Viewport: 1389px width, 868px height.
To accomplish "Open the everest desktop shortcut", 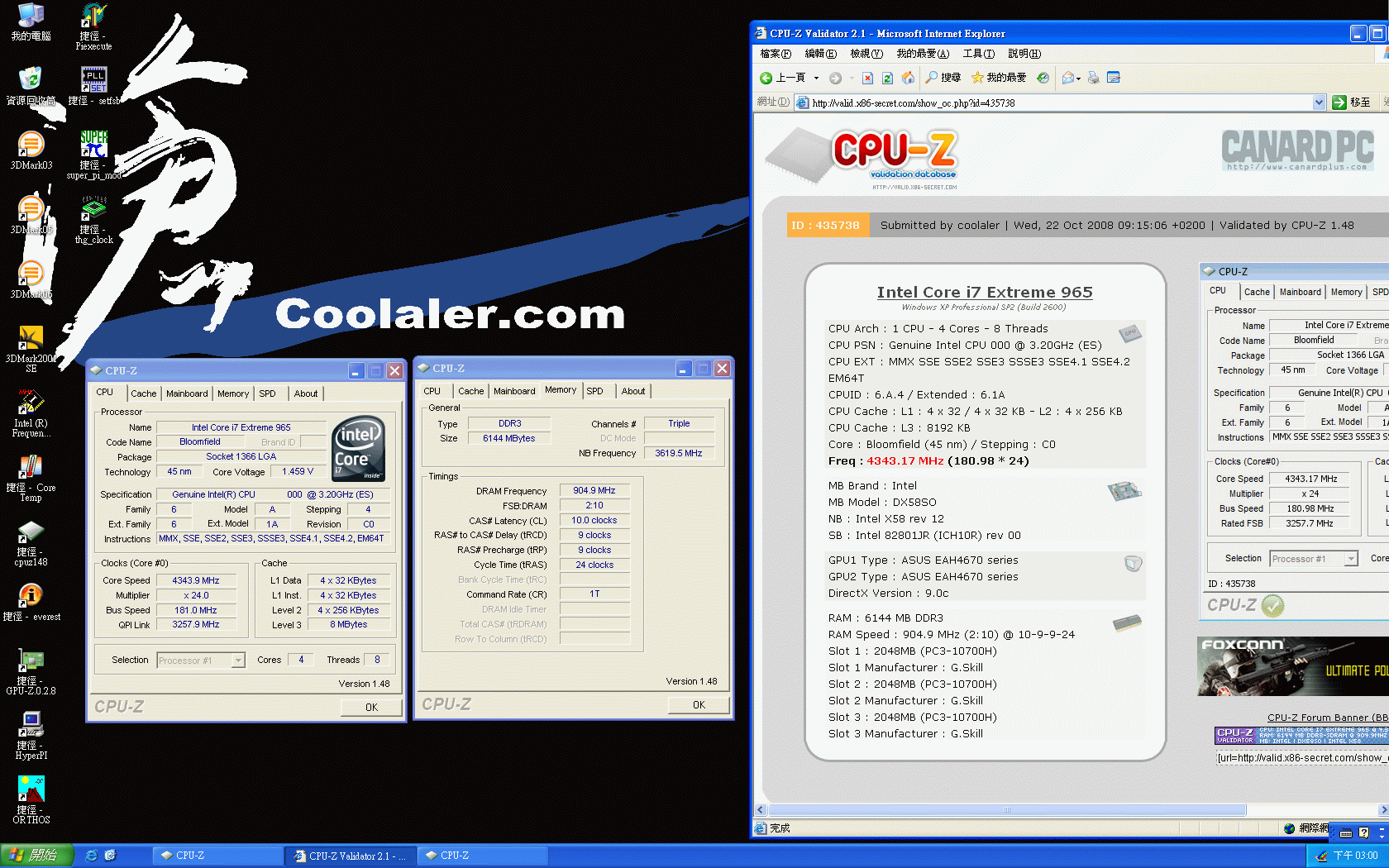I will (31, 603).
